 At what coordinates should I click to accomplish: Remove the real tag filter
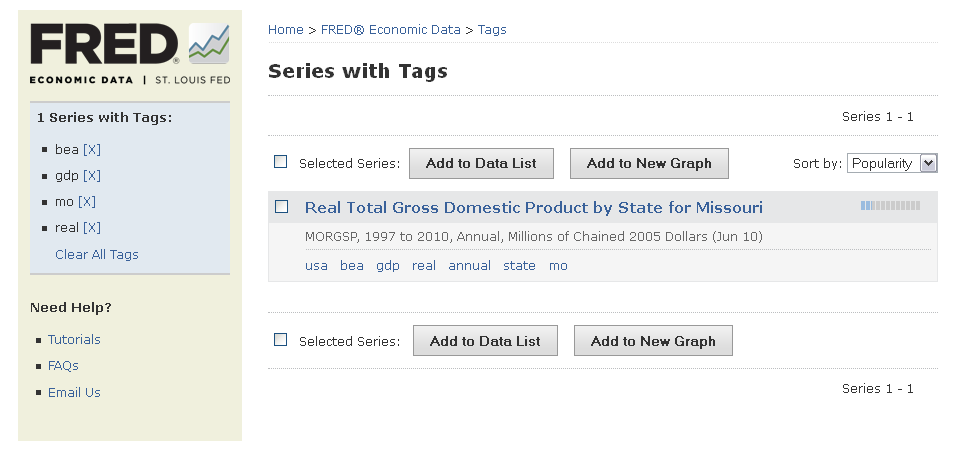pos(92,228)
